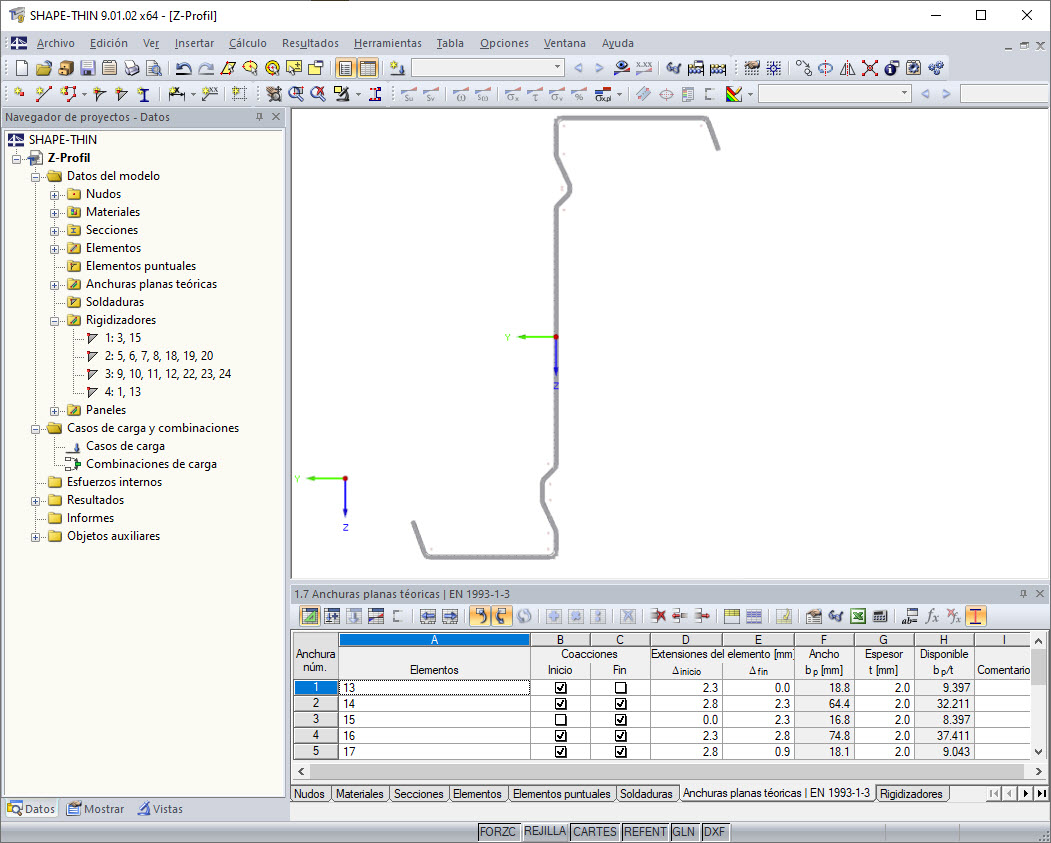The height and width of the screenshot is (843, 1051).
Task: Check Inicio checkbox for elemento 15 row
Action: coord(560,720)
